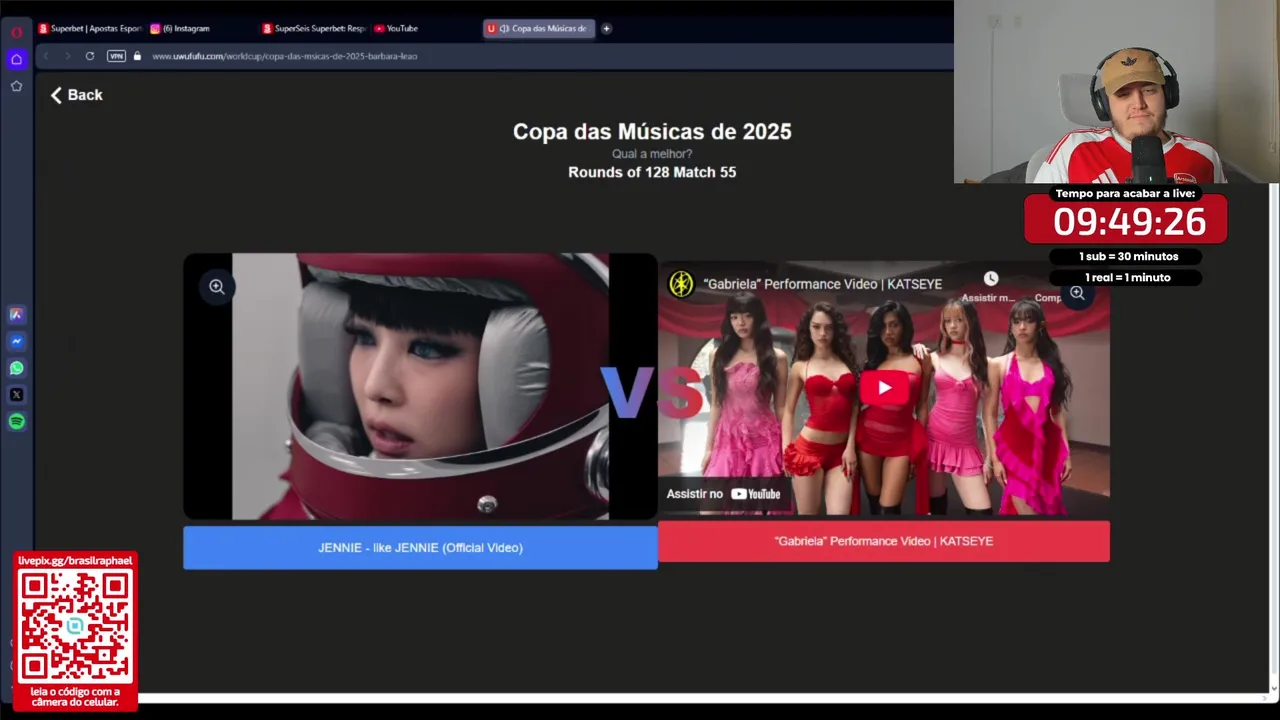Screen dimensions: 1280x720
Task: Click the 'Rounds of 128 Match 55' text
Action: pyautogui.click(x=652, y=172)
